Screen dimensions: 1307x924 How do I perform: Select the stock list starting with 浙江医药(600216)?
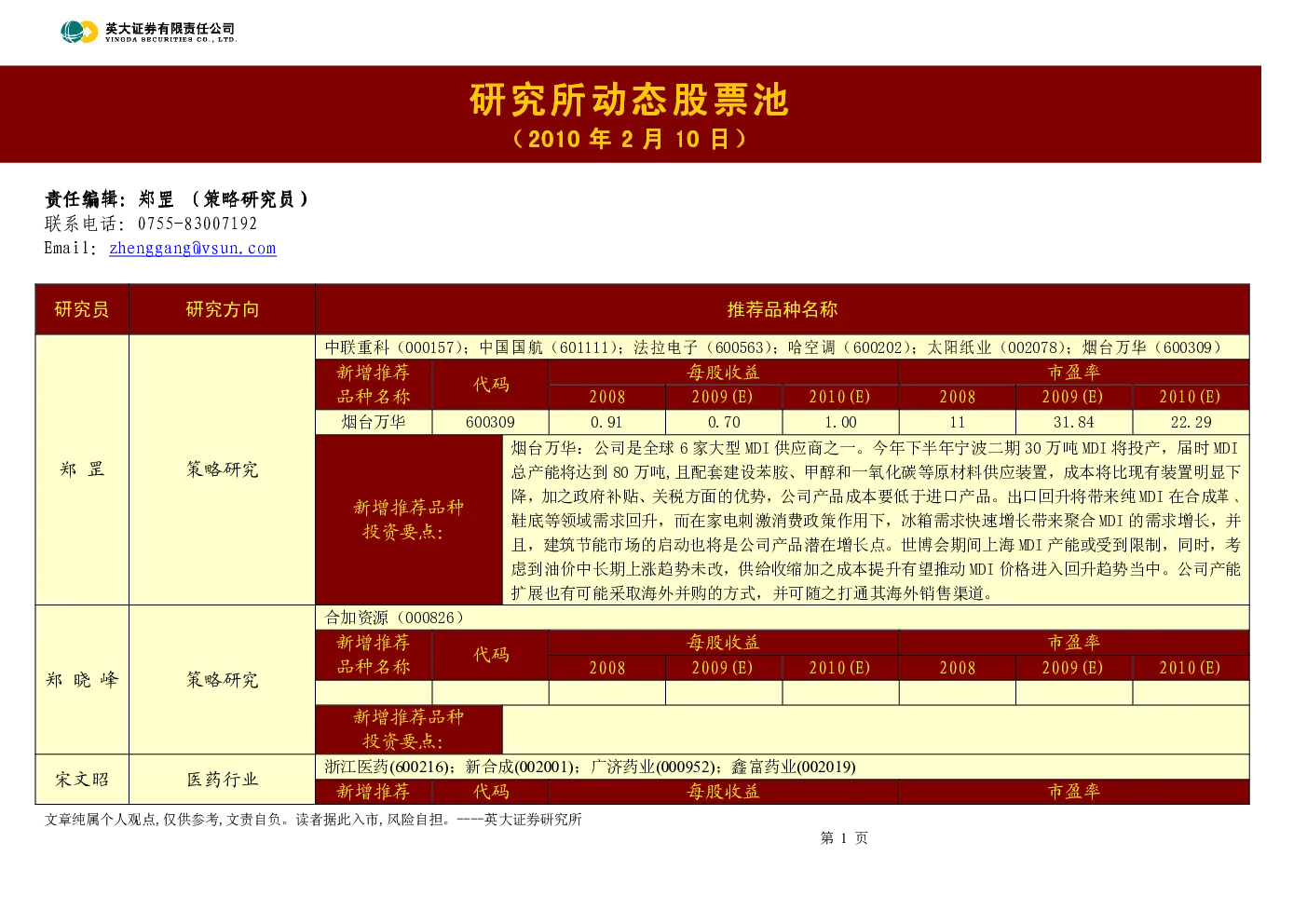pyautogui.click(x=590, y=767)
